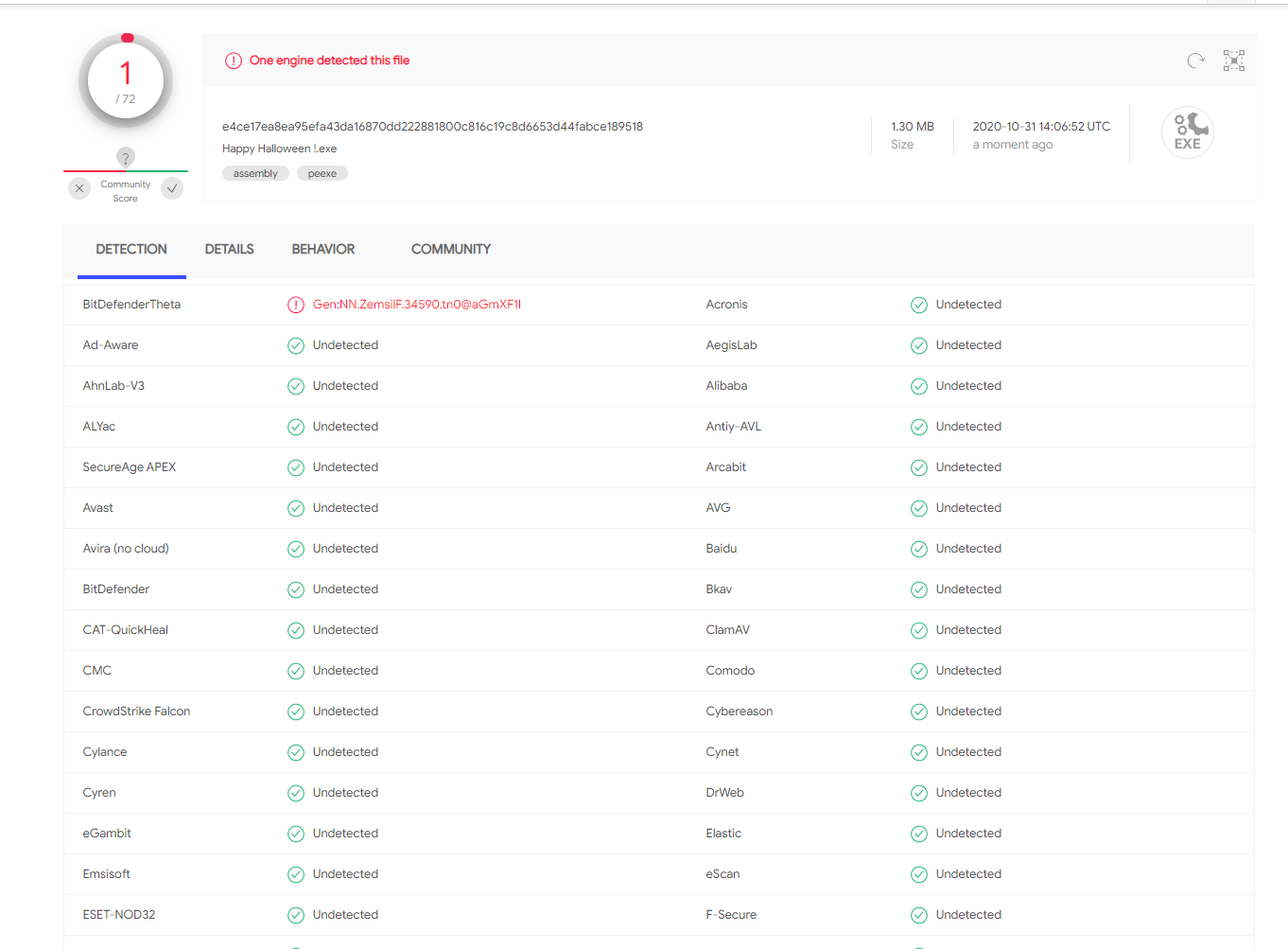Click Avast green check icon
The image size is (1288, 949).
click(296, 508)
